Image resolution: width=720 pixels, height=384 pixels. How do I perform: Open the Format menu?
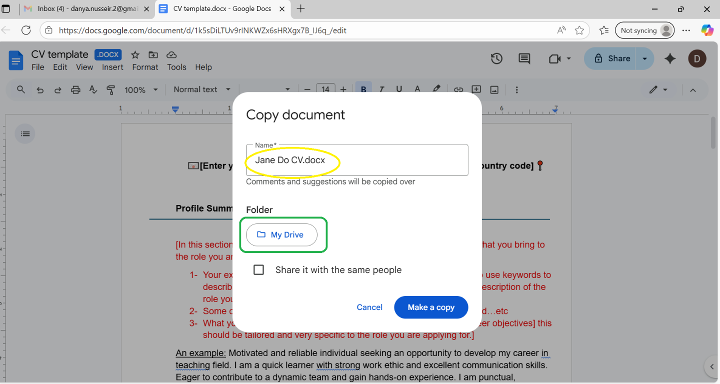click(x=145, y=67)
